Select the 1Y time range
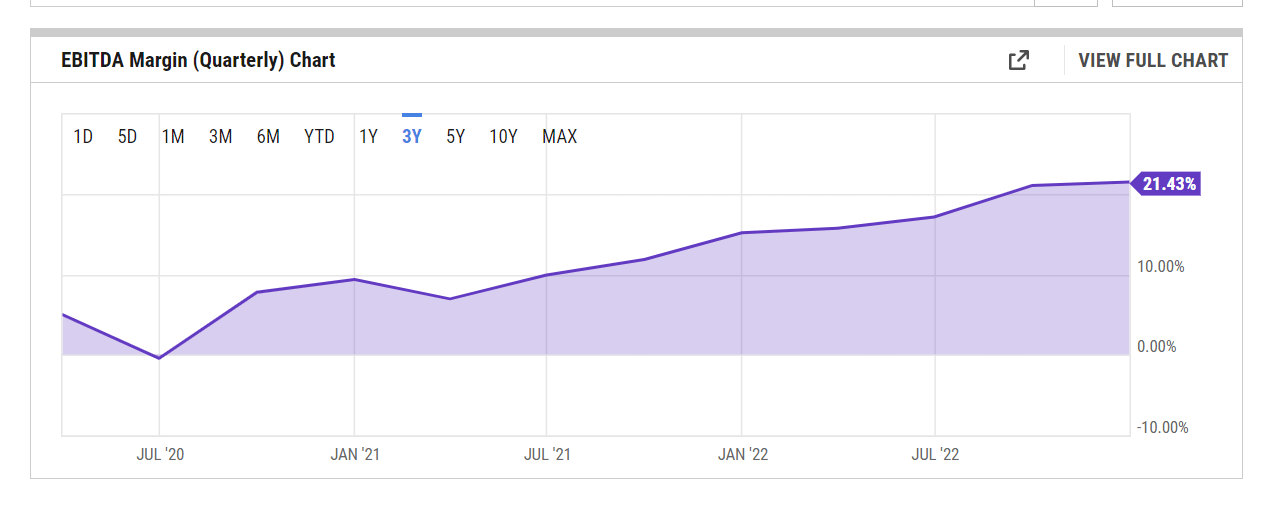This screenshot has height=507, width=1268. [x=368, y=136]
